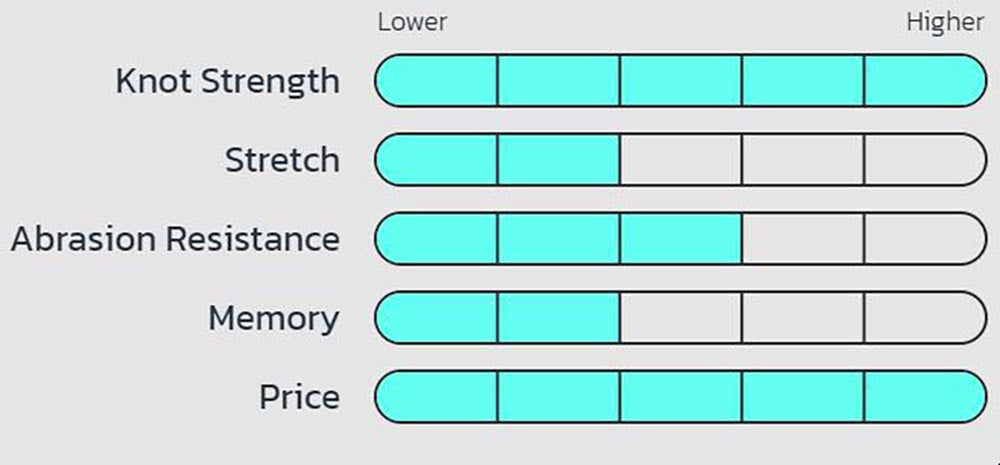Click second filled segment of Stretch bar
The height and width of the screenshot is (465, 1000).
pyautogui.click(x=558, y=160)
